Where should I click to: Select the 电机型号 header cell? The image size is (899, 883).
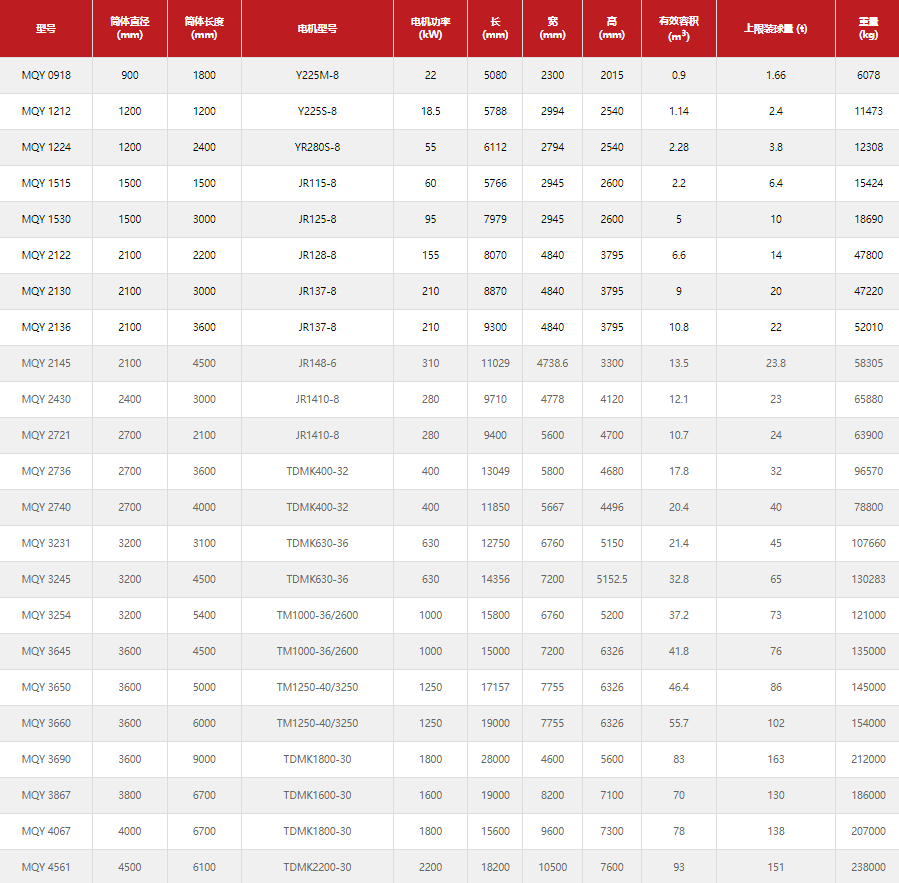tap(317, 29)
